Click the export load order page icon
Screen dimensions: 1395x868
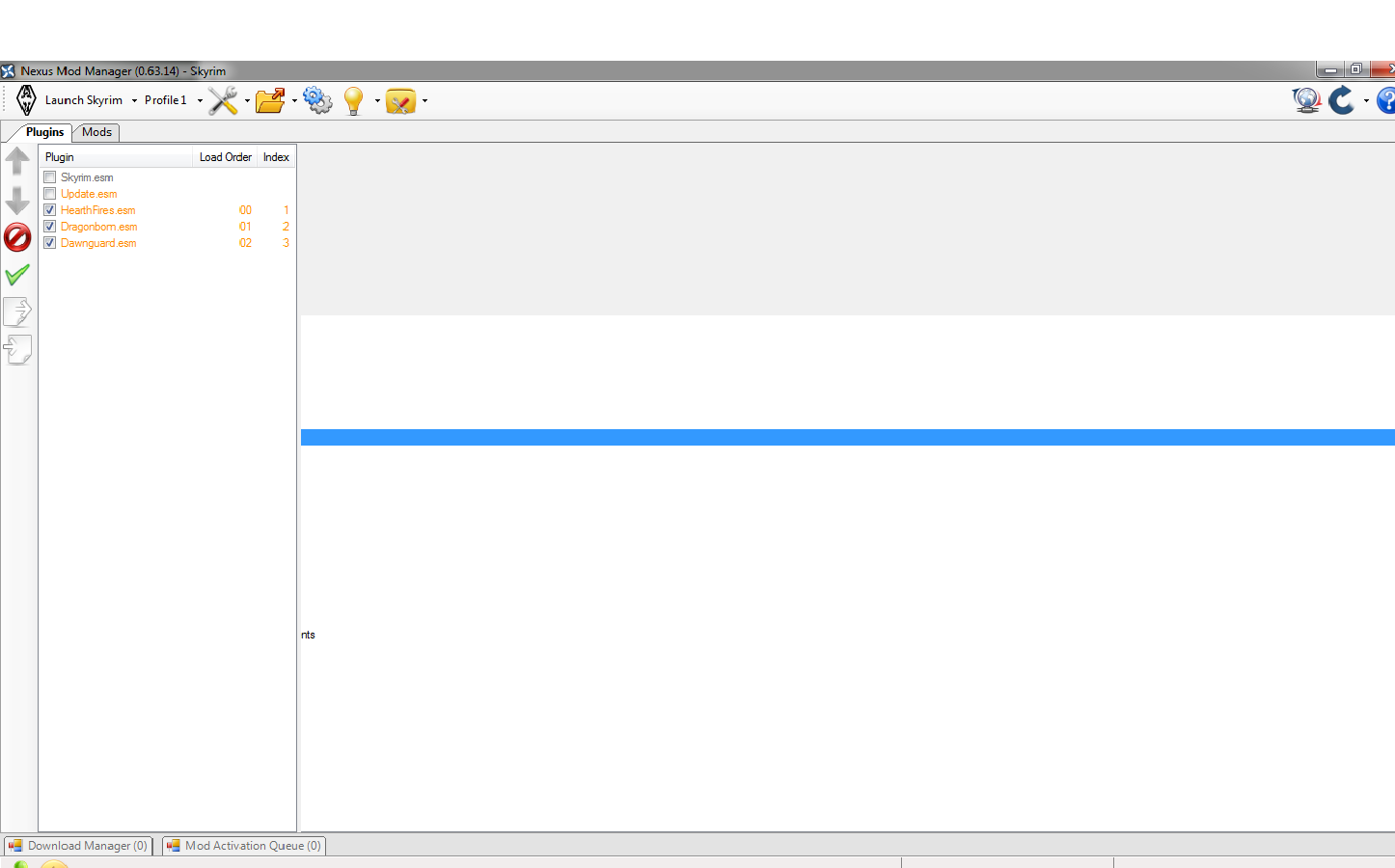point(17,312)
